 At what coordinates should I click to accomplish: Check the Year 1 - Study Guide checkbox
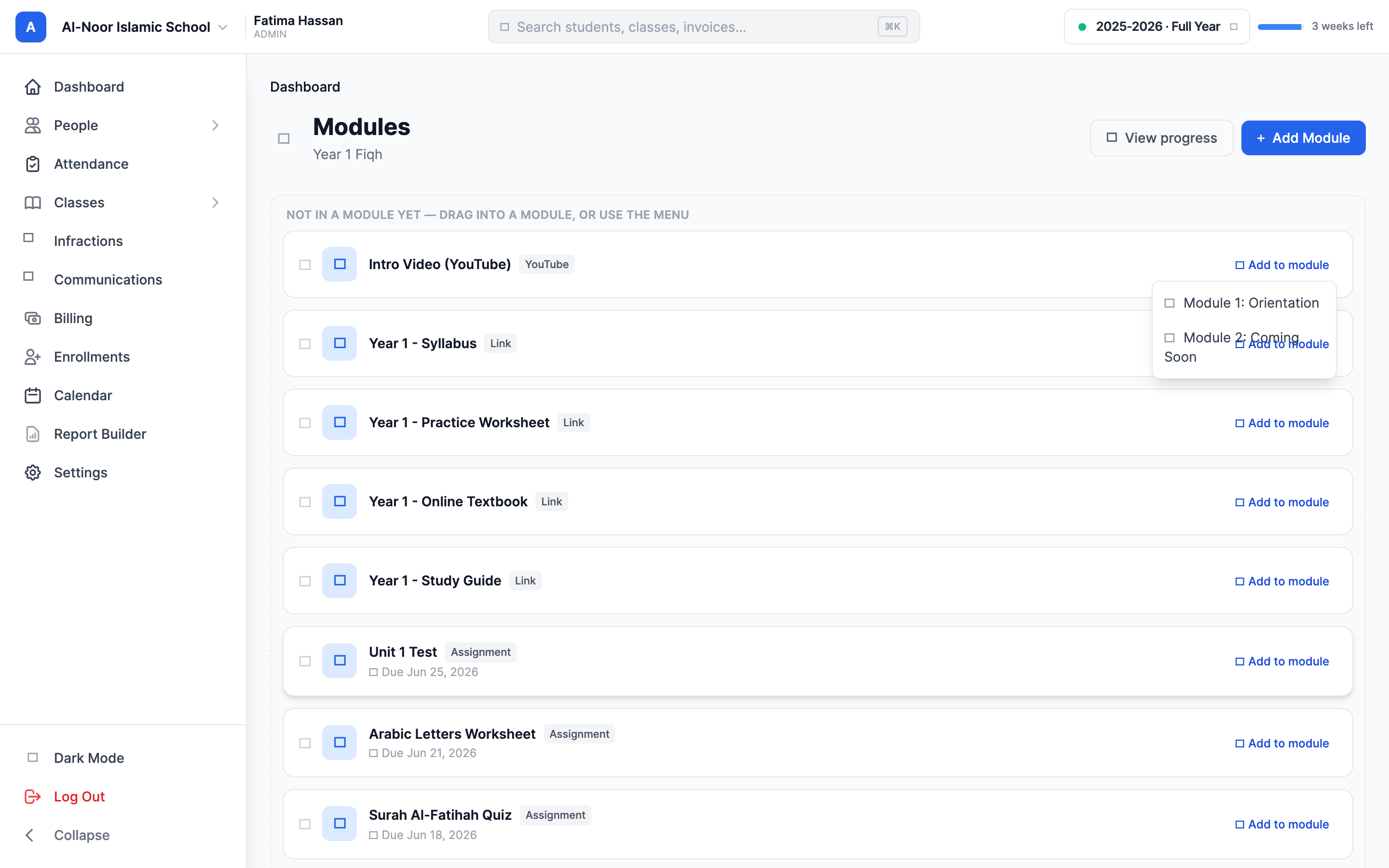point(305,581)
